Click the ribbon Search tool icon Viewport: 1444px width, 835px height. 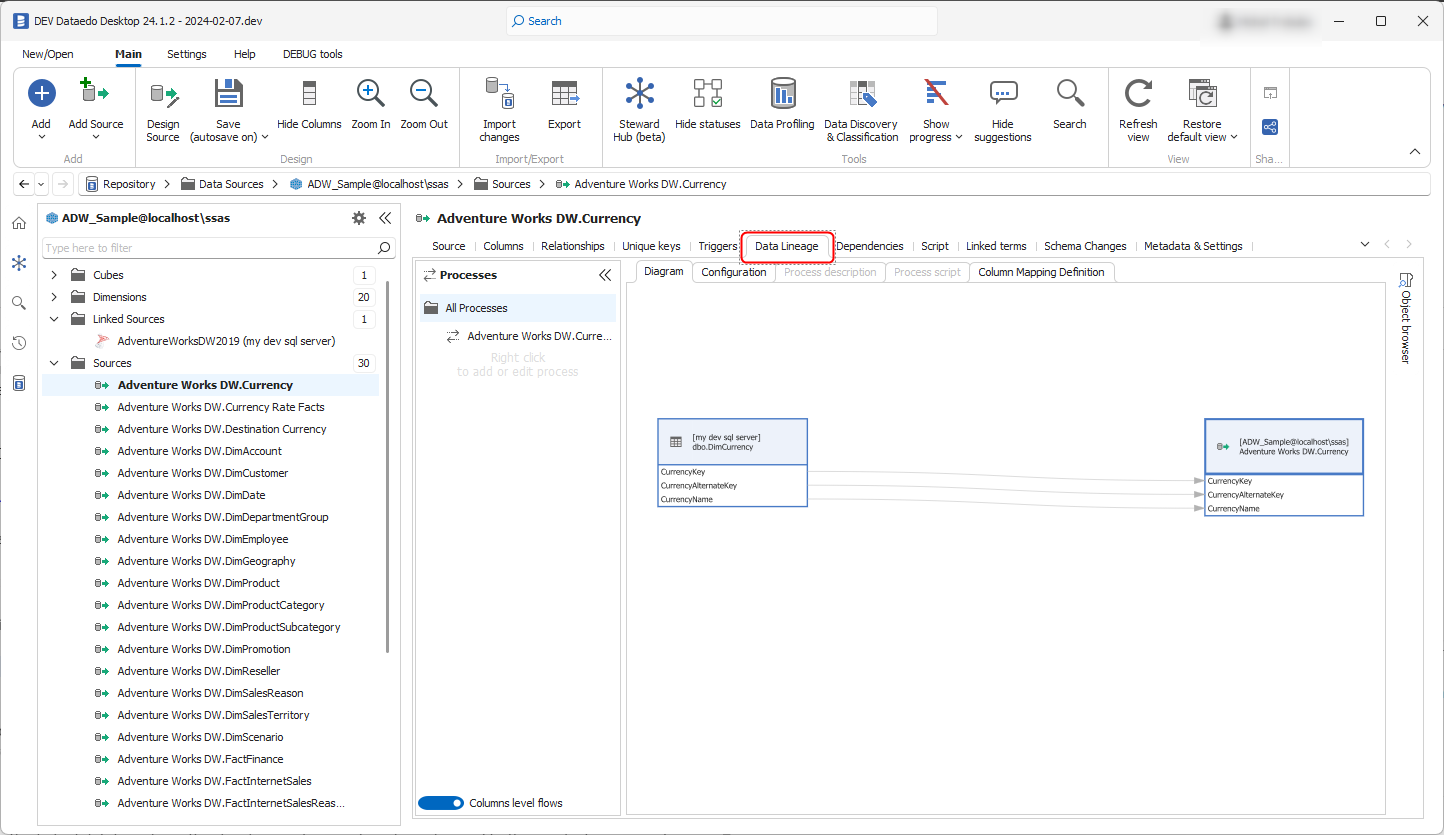[1070, 94]
